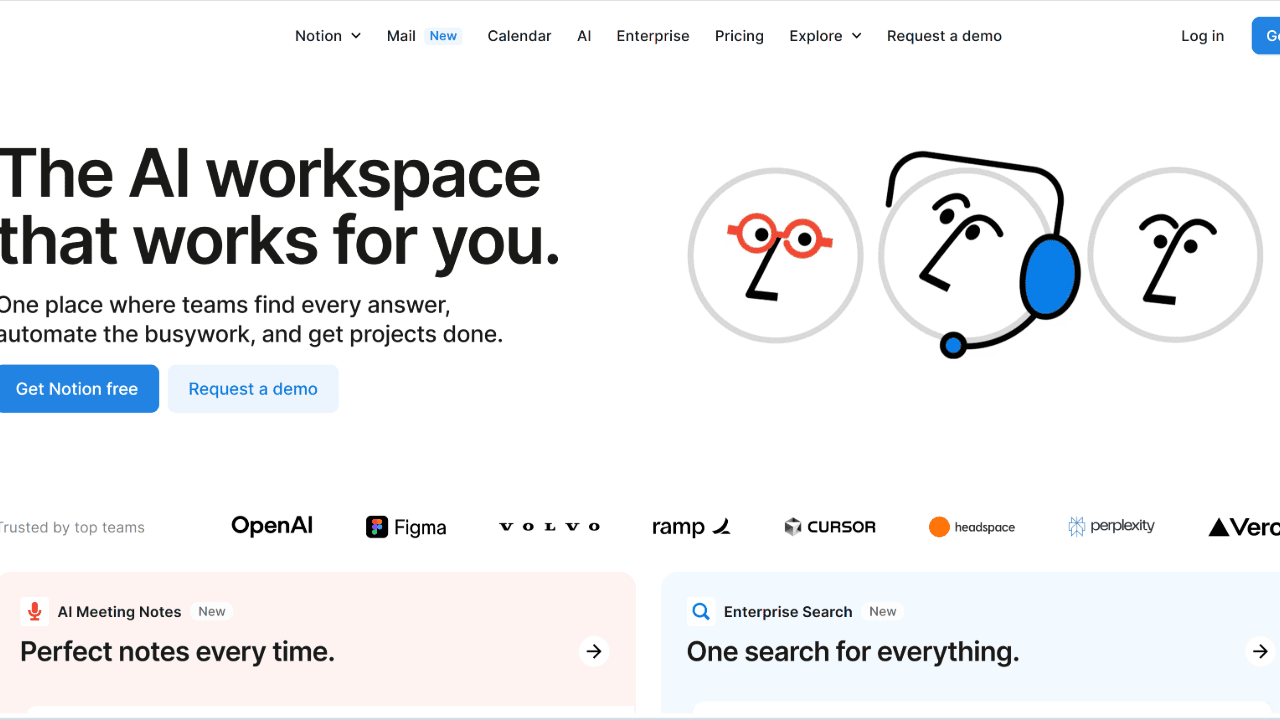Click the Headspace logo

[x=972, y=527]
